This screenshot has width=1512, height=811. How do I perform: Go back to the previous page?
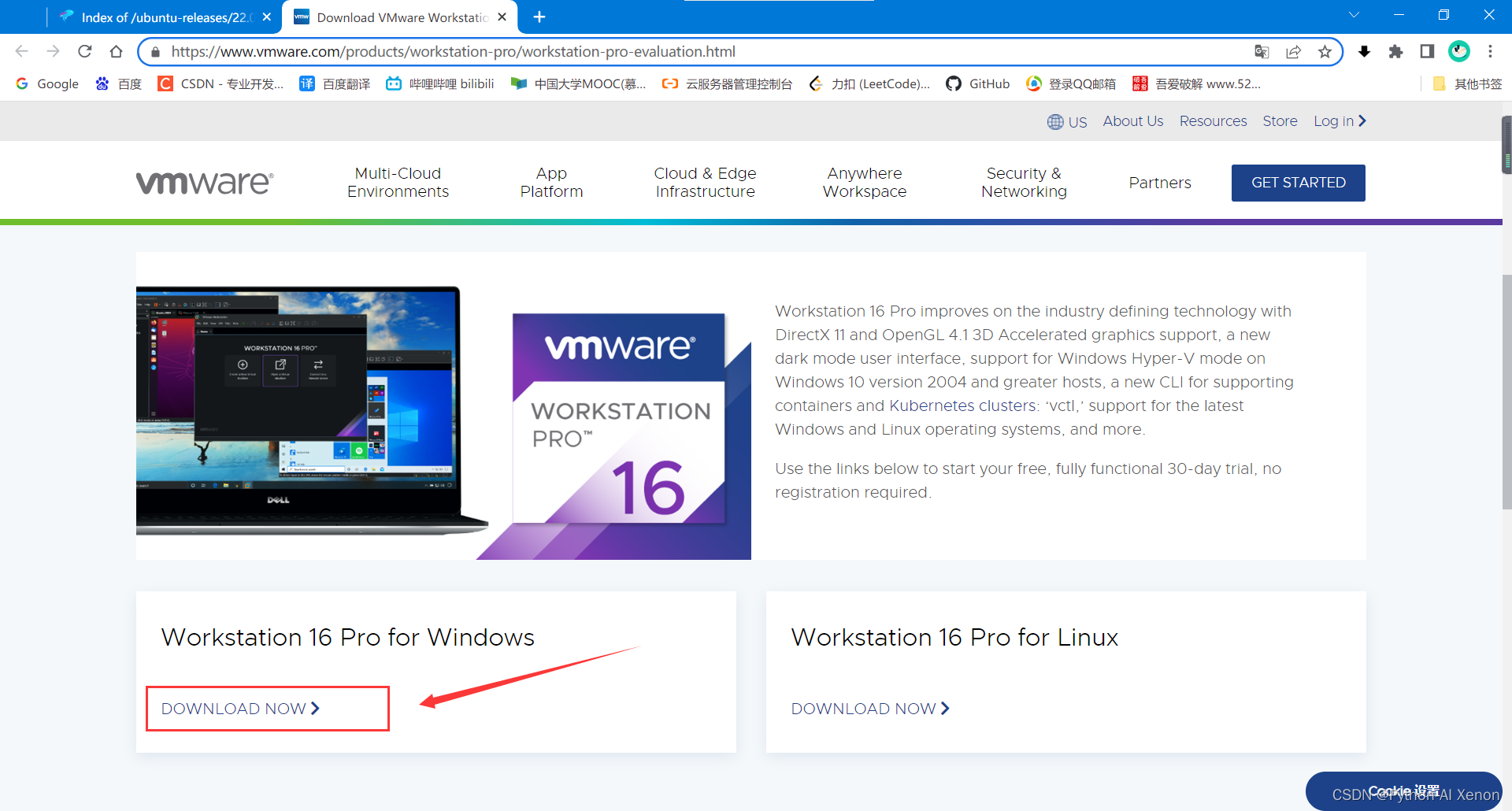point(21,51)
